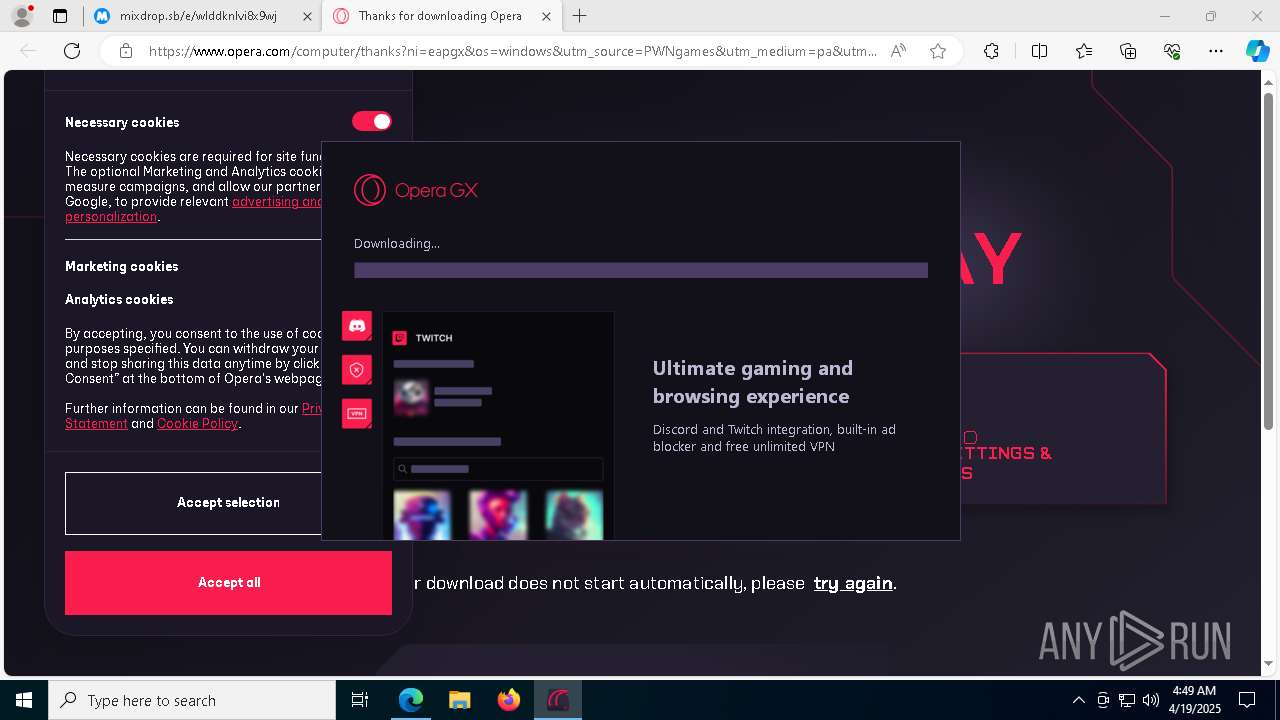This screenshot has width=1280, height=720.
Task: Show hidden system tray icons
Action: (x=1078, y=700)
